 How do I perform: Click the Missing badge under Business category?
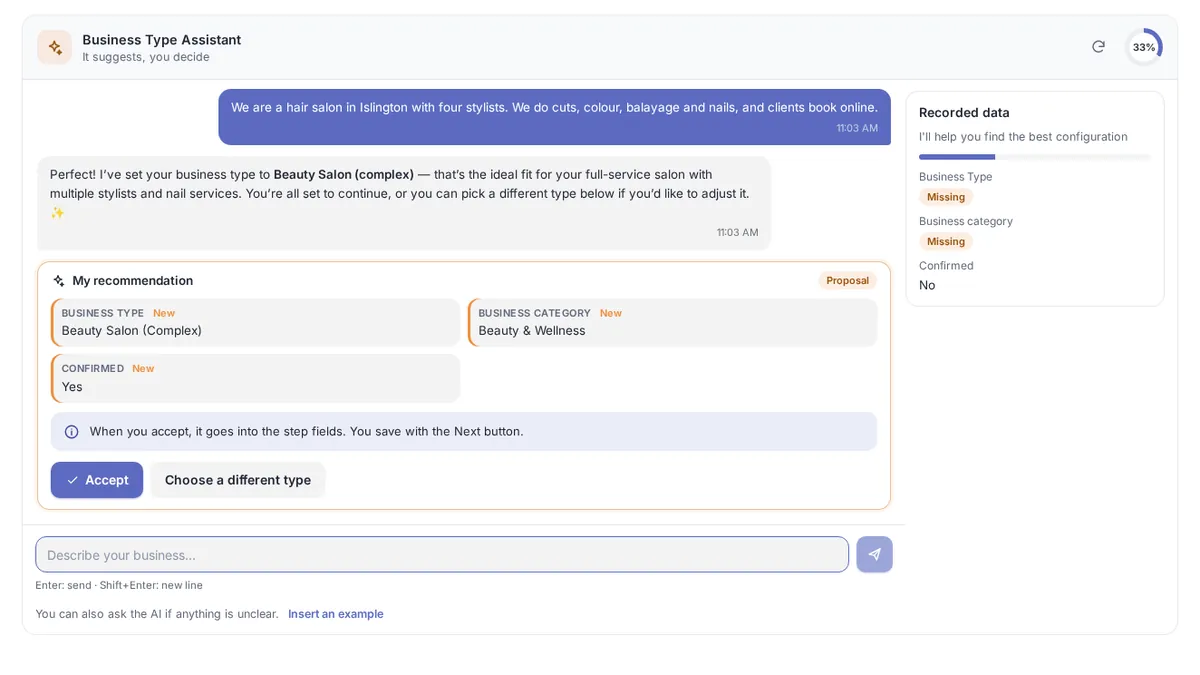point(946,241)
